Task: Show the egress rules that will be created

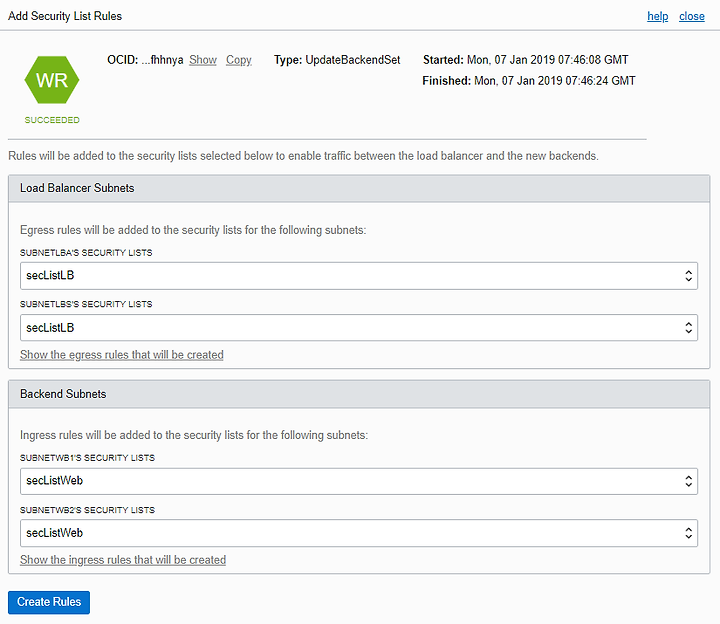Action: click(x=122, y=355)
